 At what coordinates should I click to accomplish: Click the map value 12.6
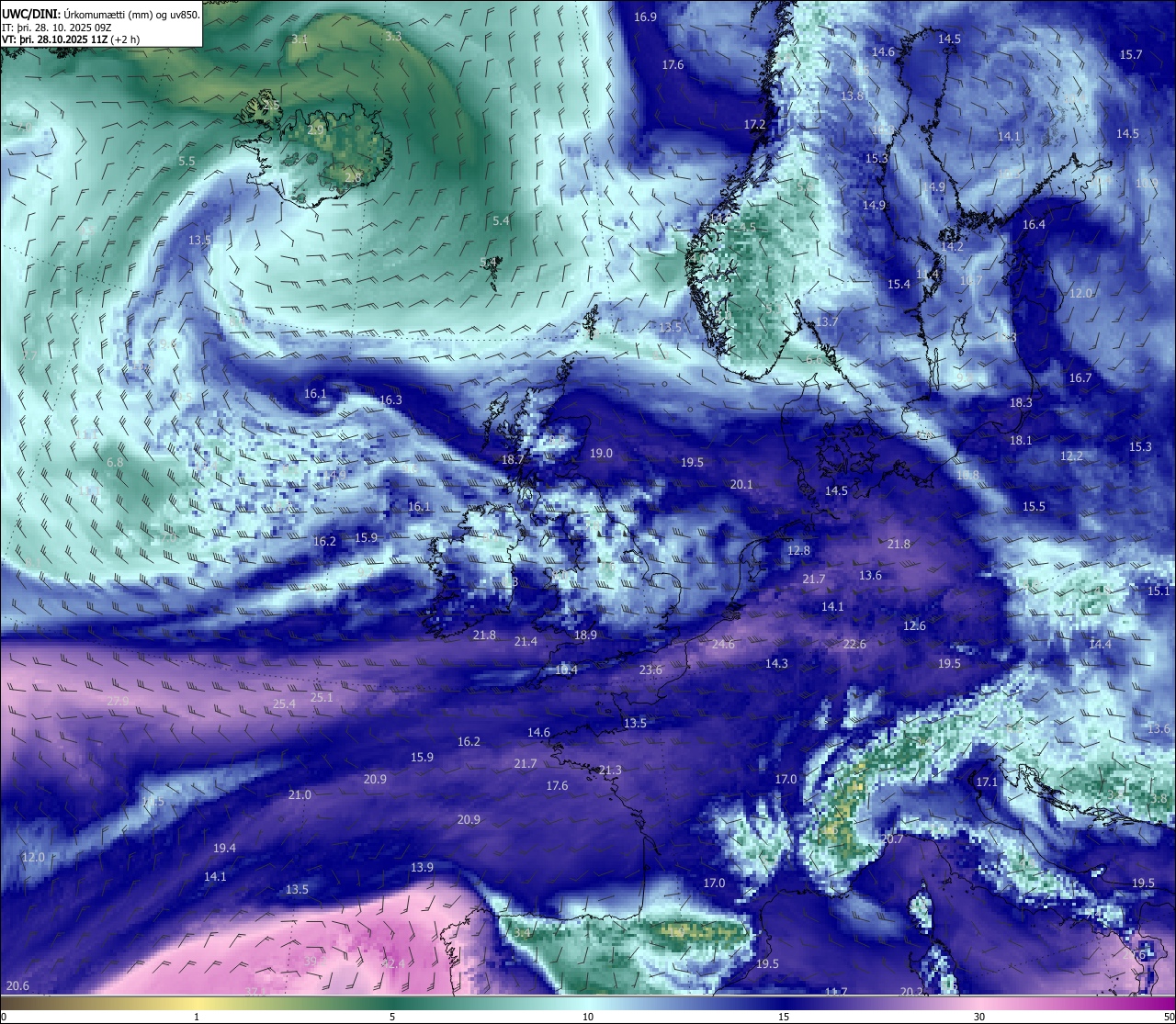coord(914,626)
